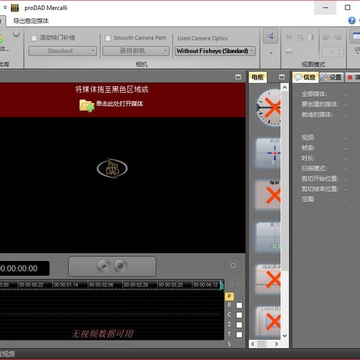The width and height of the screenshot is (360, 360).
Task: Open the universal camera dropdown
Action: [x=136, y=51]
